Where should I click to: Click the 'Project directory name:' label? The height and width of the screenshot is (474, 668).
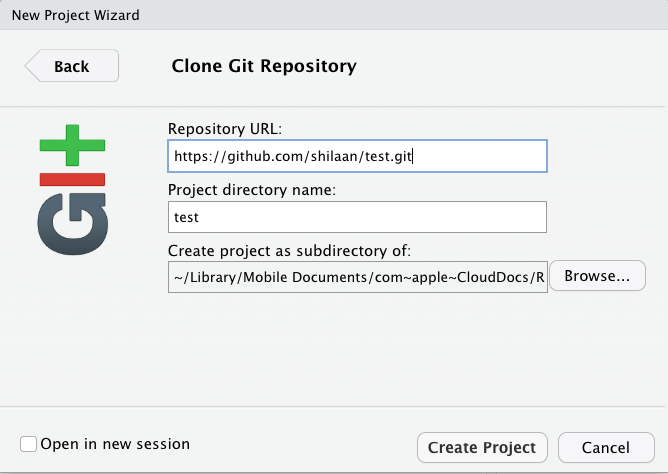[x=251, y=190]
